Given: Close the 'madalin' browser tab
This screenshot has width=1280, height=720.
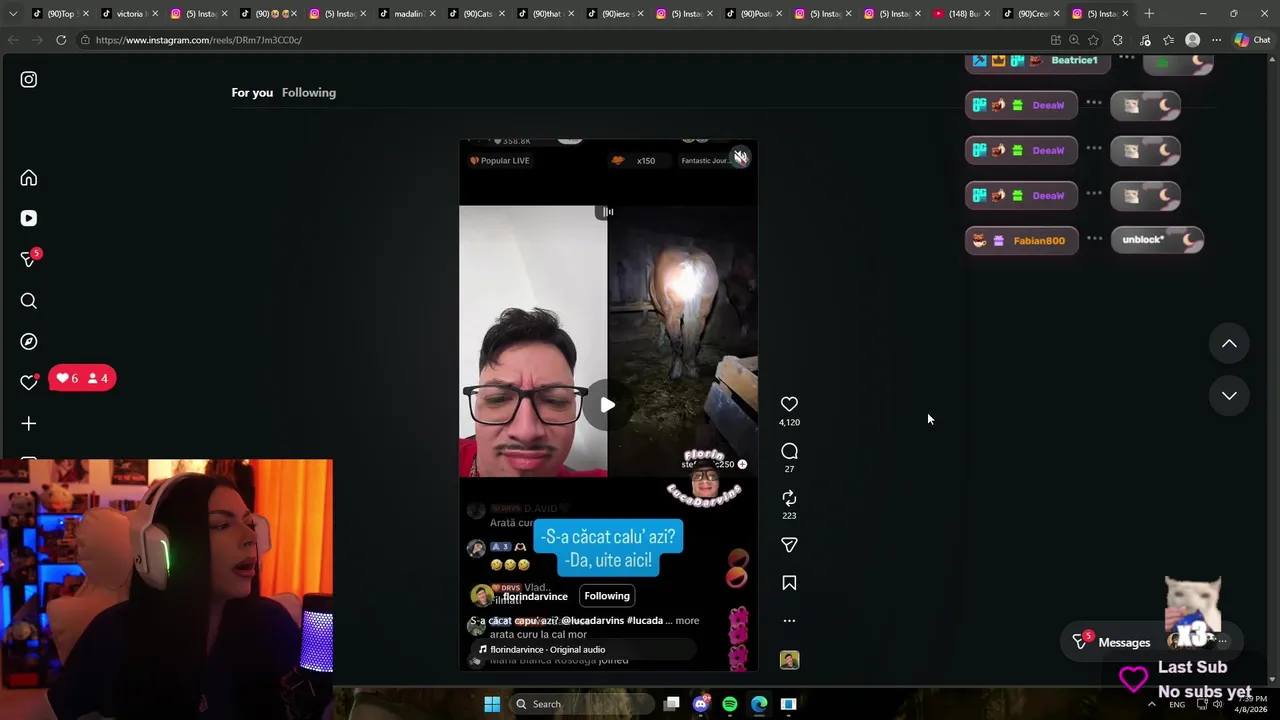Looking at the screenshot, I should pos(433,14).
